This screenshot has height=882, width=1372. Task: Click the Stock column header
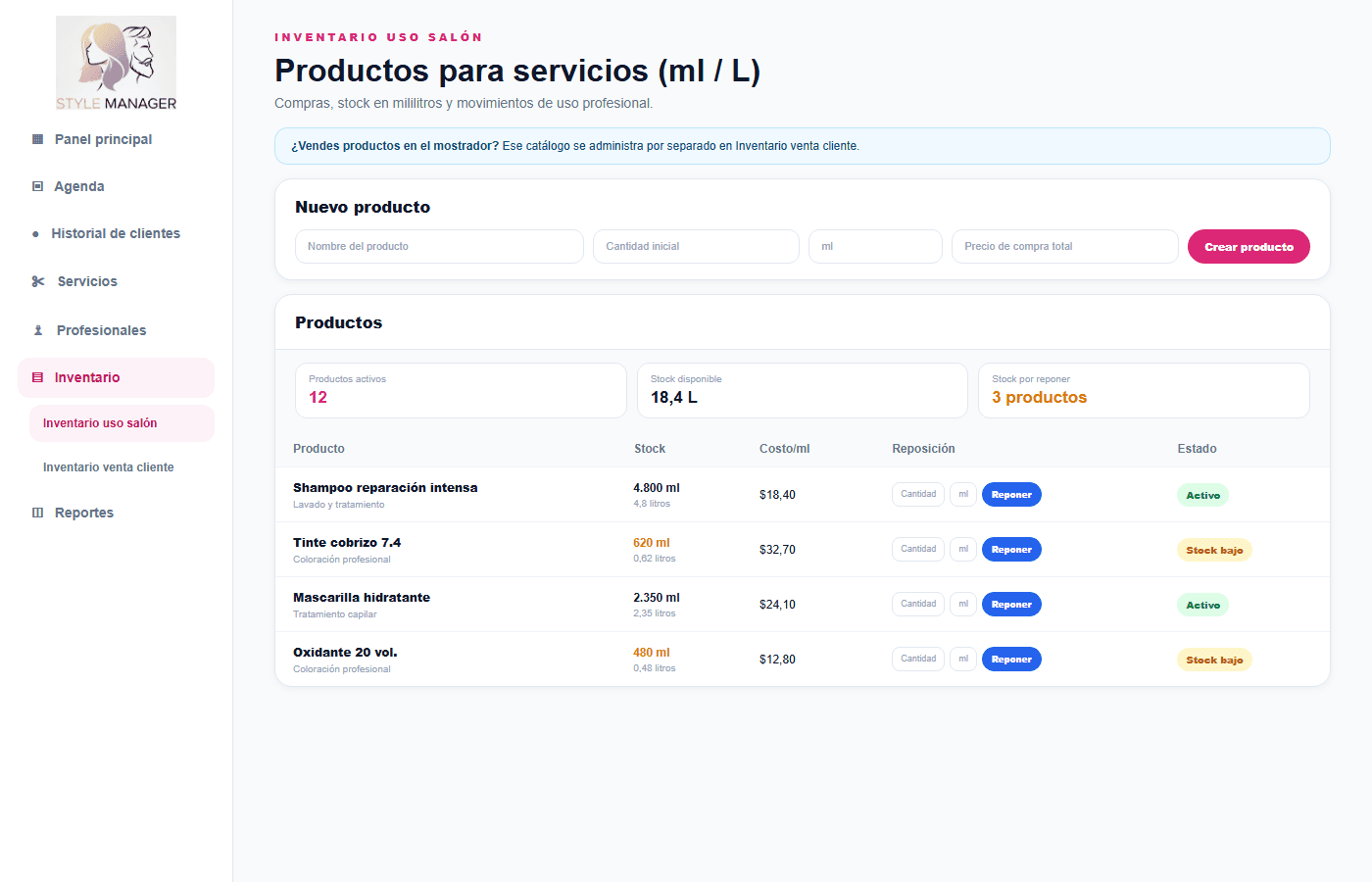pos(650,449)
